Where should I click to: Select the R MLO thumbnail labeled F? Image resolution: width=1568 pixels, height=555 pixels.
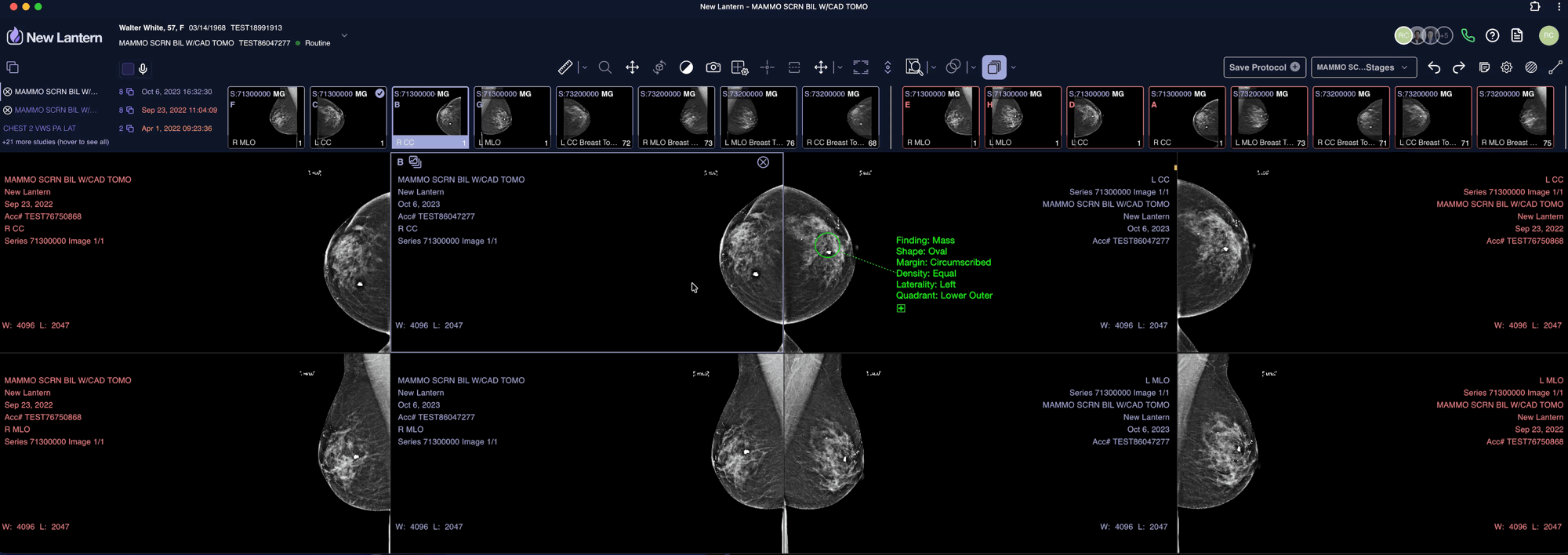point(266,117)
